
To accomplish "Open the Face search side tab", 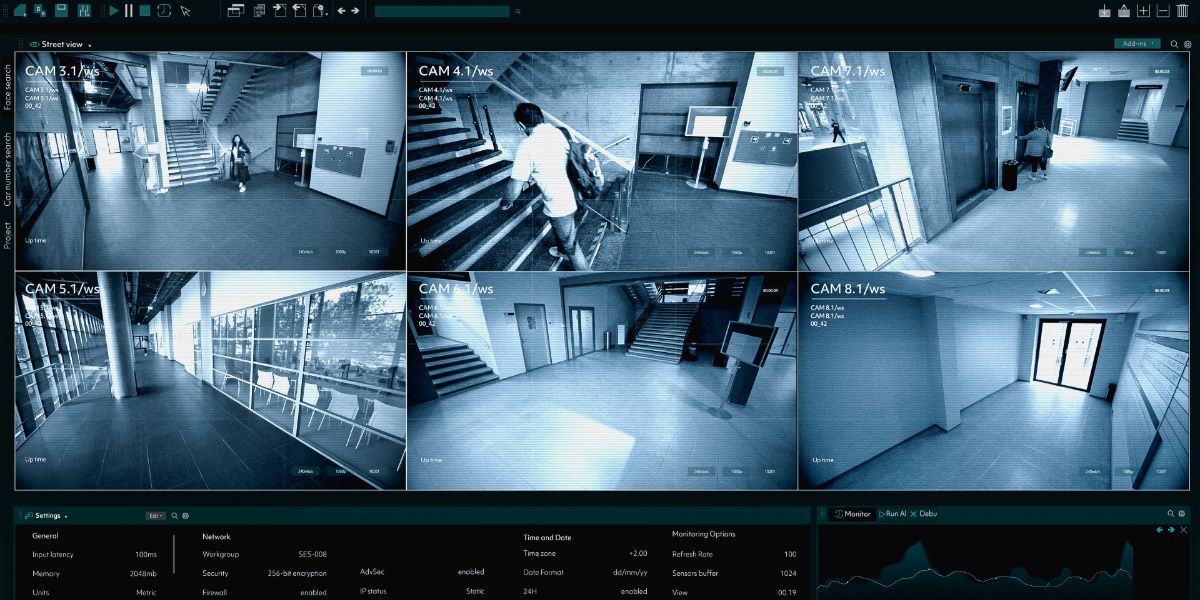I will pos(8,87).
